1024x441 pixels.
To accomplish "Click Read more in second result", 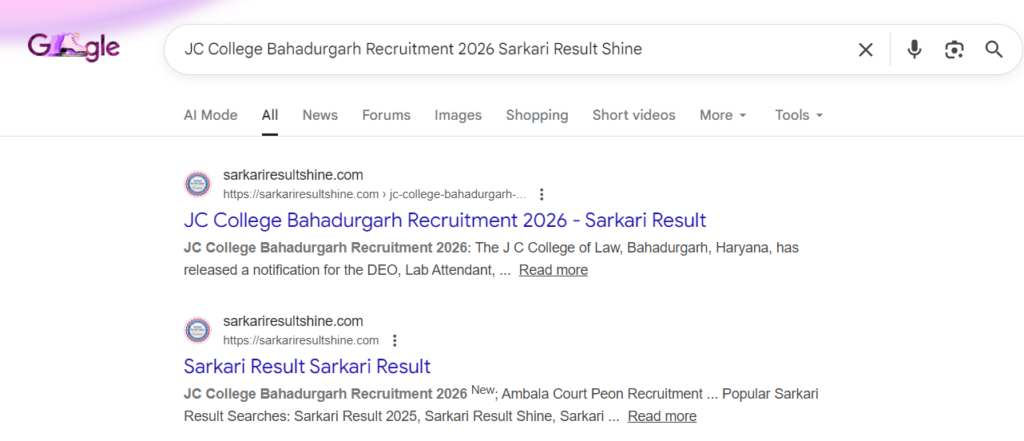I will (x=662, y=416).
